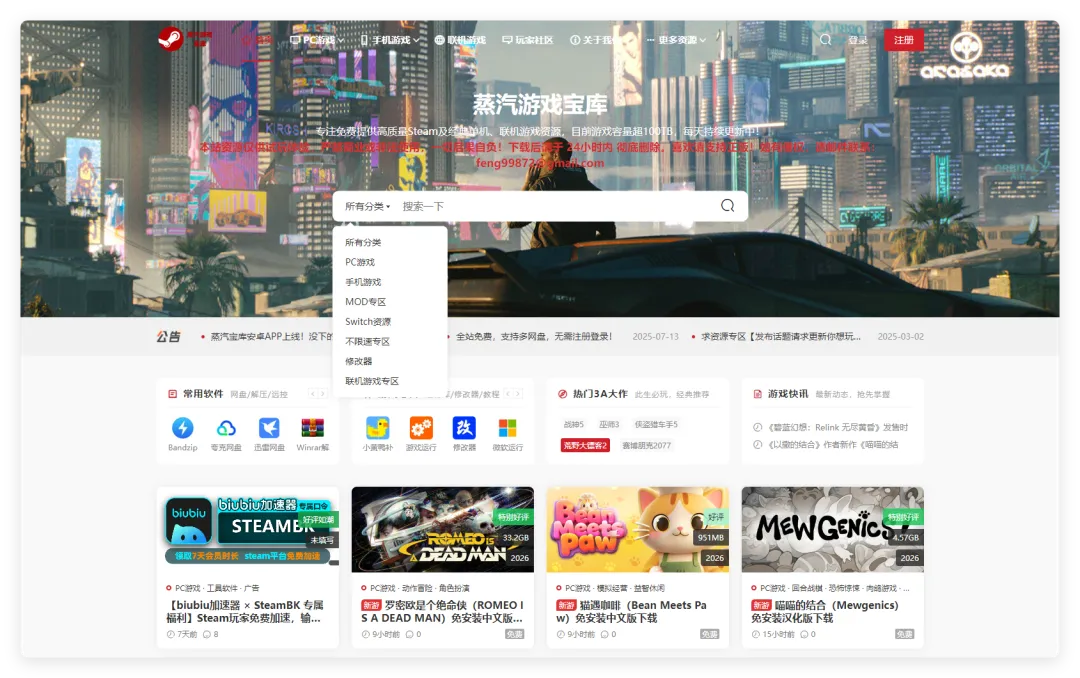Toggle the 所有分类 category dropdown
This screenshot has width=1080, height=678.
pyautogui.click(x=368, y=206)
